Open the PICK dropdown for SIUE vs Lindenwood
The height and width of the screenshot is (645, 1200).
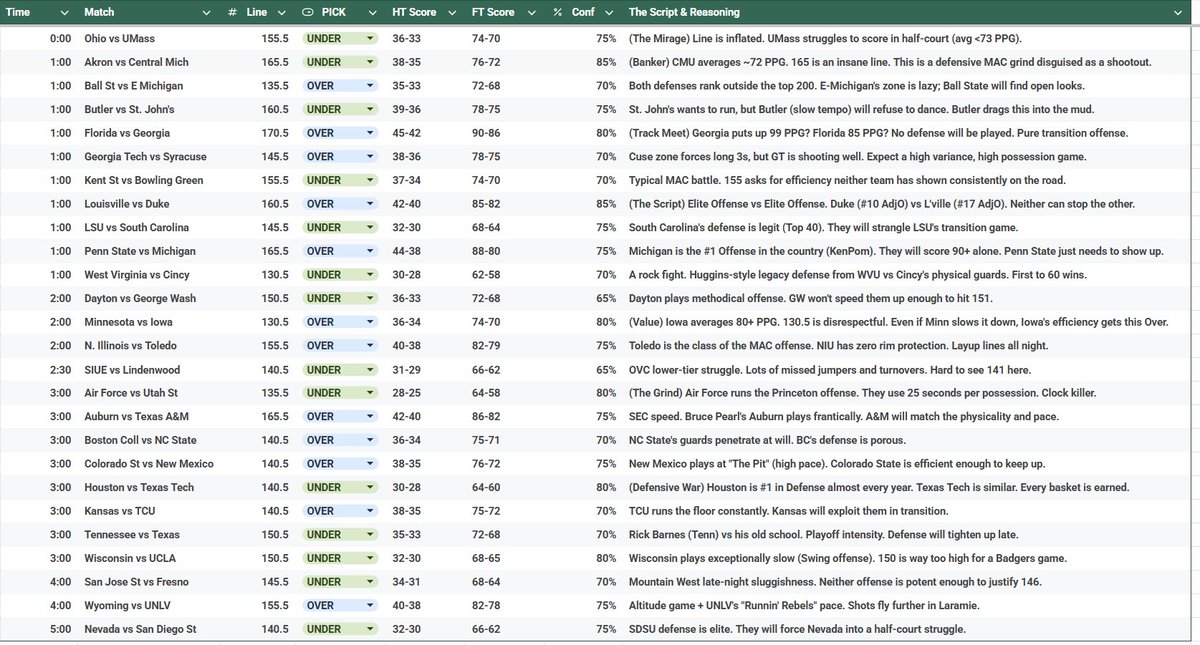pyautogui.click(x=370, y=369)
